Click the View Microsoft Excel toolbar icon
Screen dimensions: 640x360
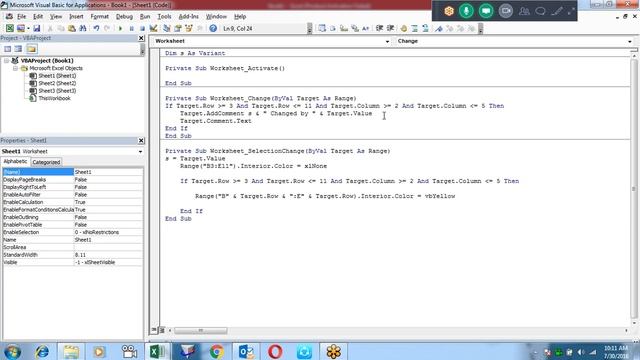[x=9, y=28]
